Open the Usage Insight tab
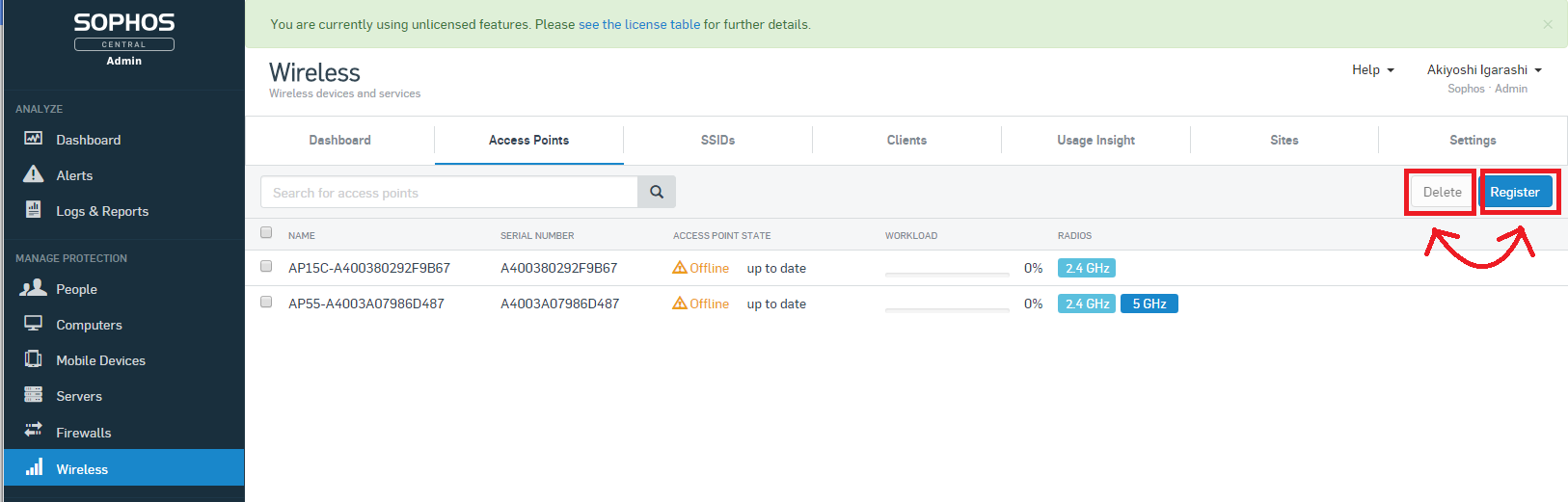 click(x=1095, y=140)
